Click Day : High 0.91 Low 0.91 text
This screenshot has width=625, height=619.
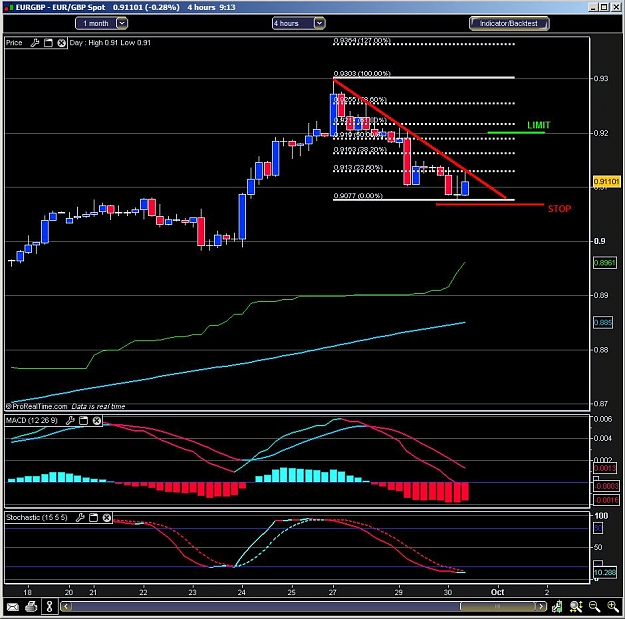tap(110, 43)
